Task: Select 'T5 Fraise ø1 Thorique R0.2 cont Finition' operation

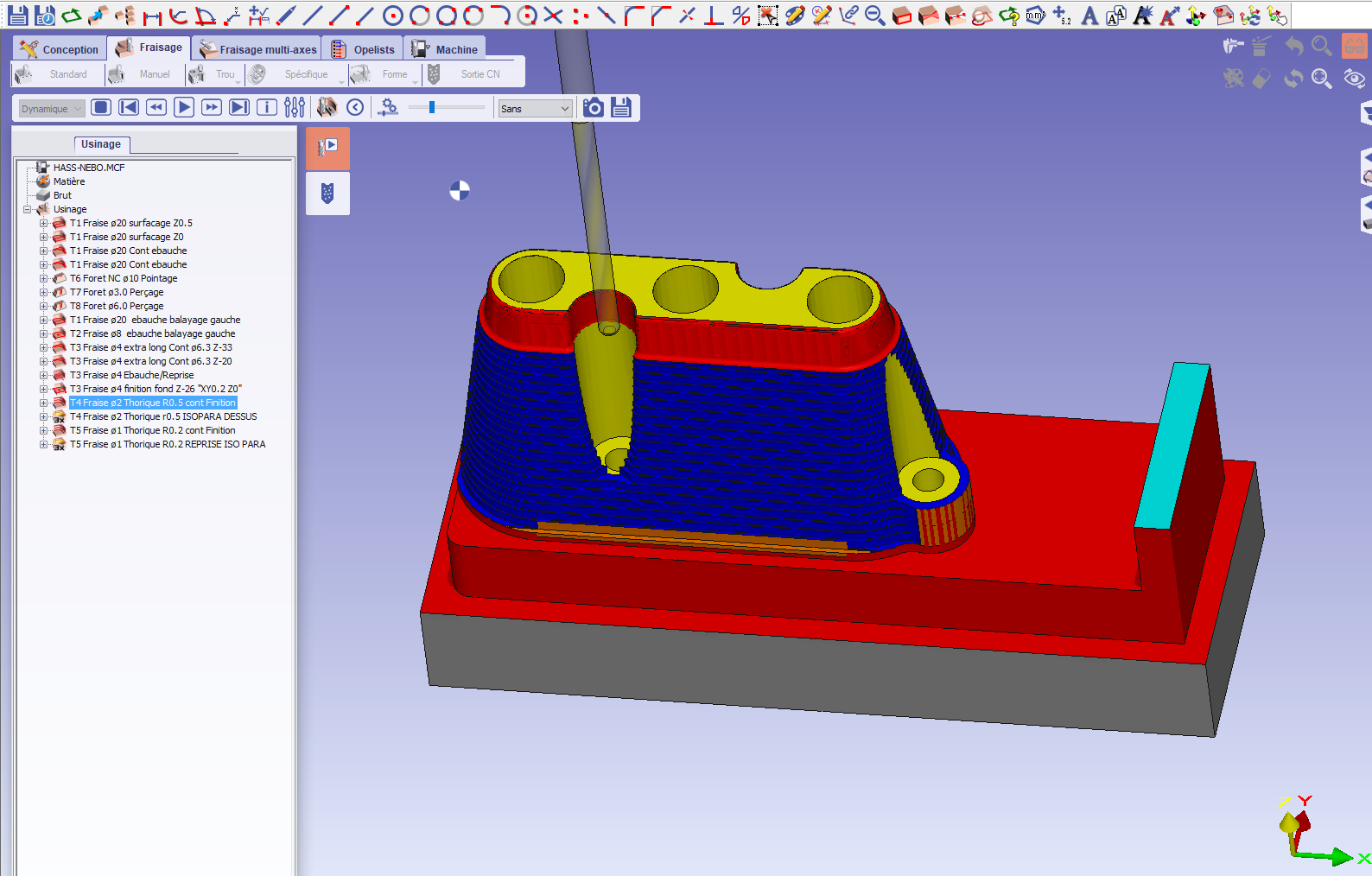Action: tap(152, 430)
